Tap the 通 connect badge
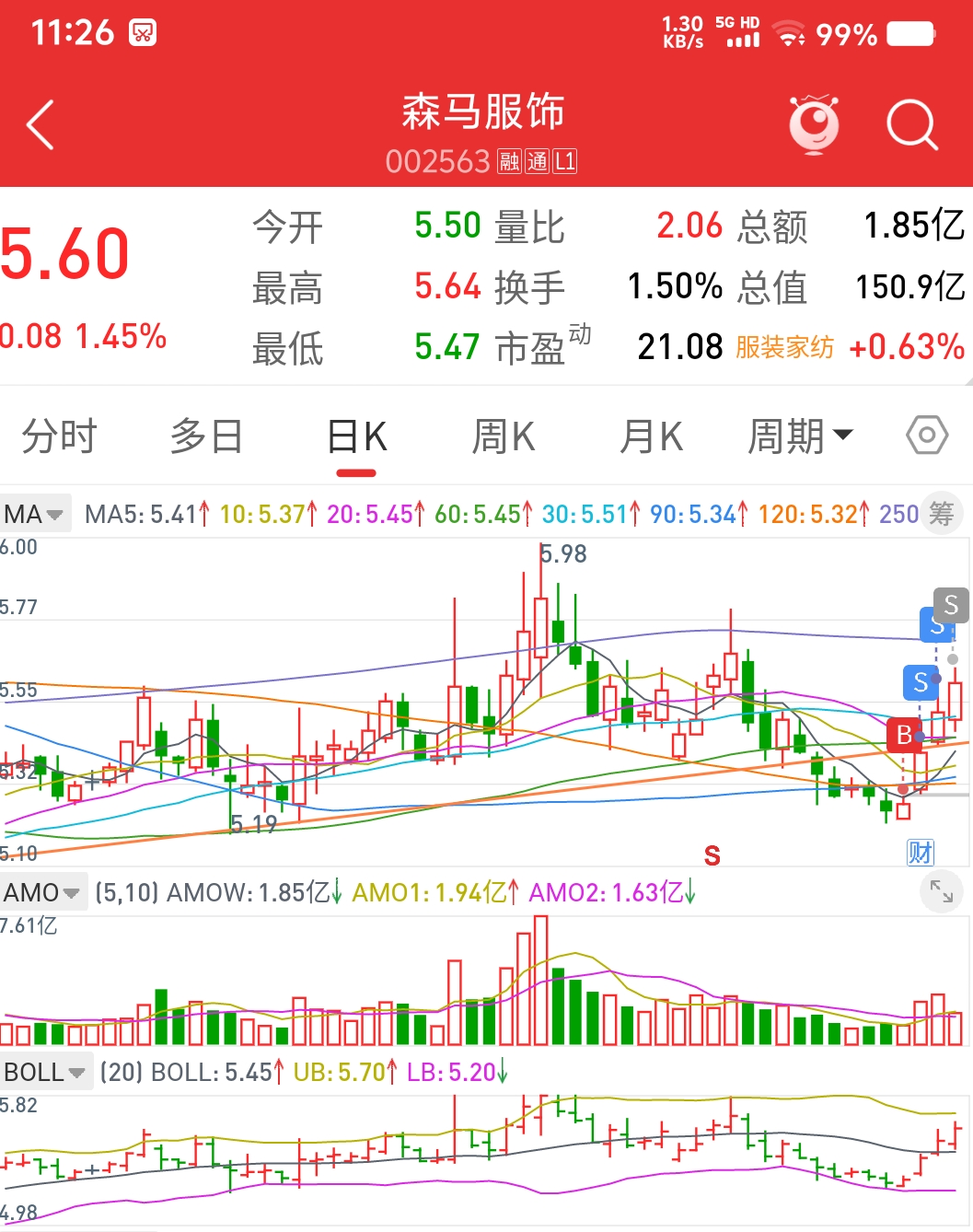Screen dimensions: 973x1232 538,162
